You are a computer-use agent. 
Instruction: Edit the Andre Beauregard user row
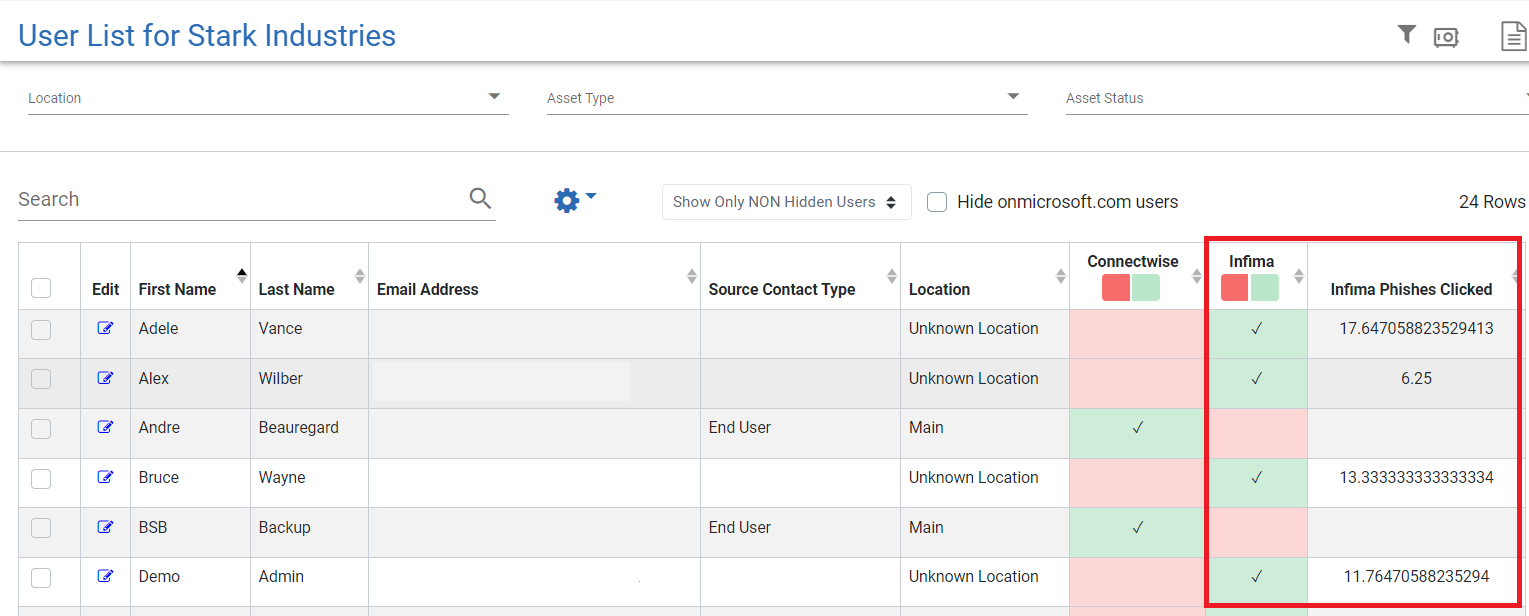point(105,427)
